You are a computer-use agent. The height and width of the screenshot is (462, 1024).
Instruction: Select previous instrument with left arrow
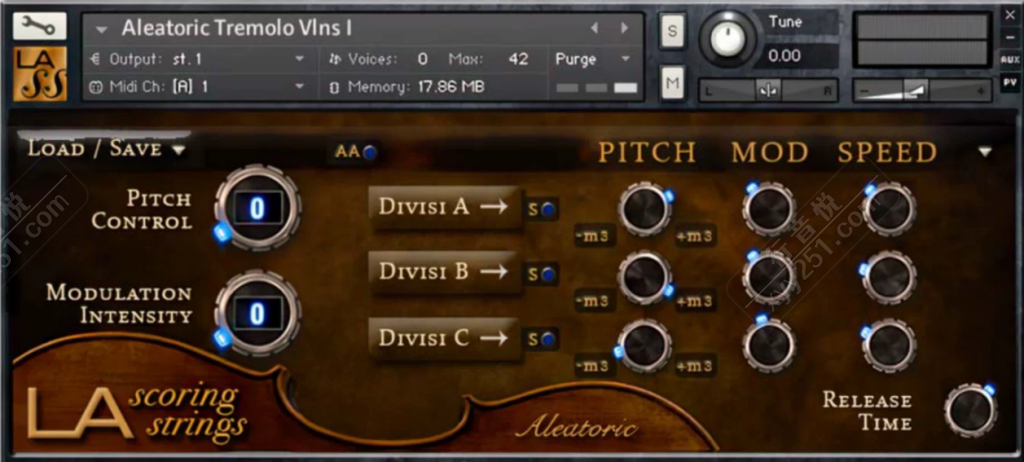(594, 28)
